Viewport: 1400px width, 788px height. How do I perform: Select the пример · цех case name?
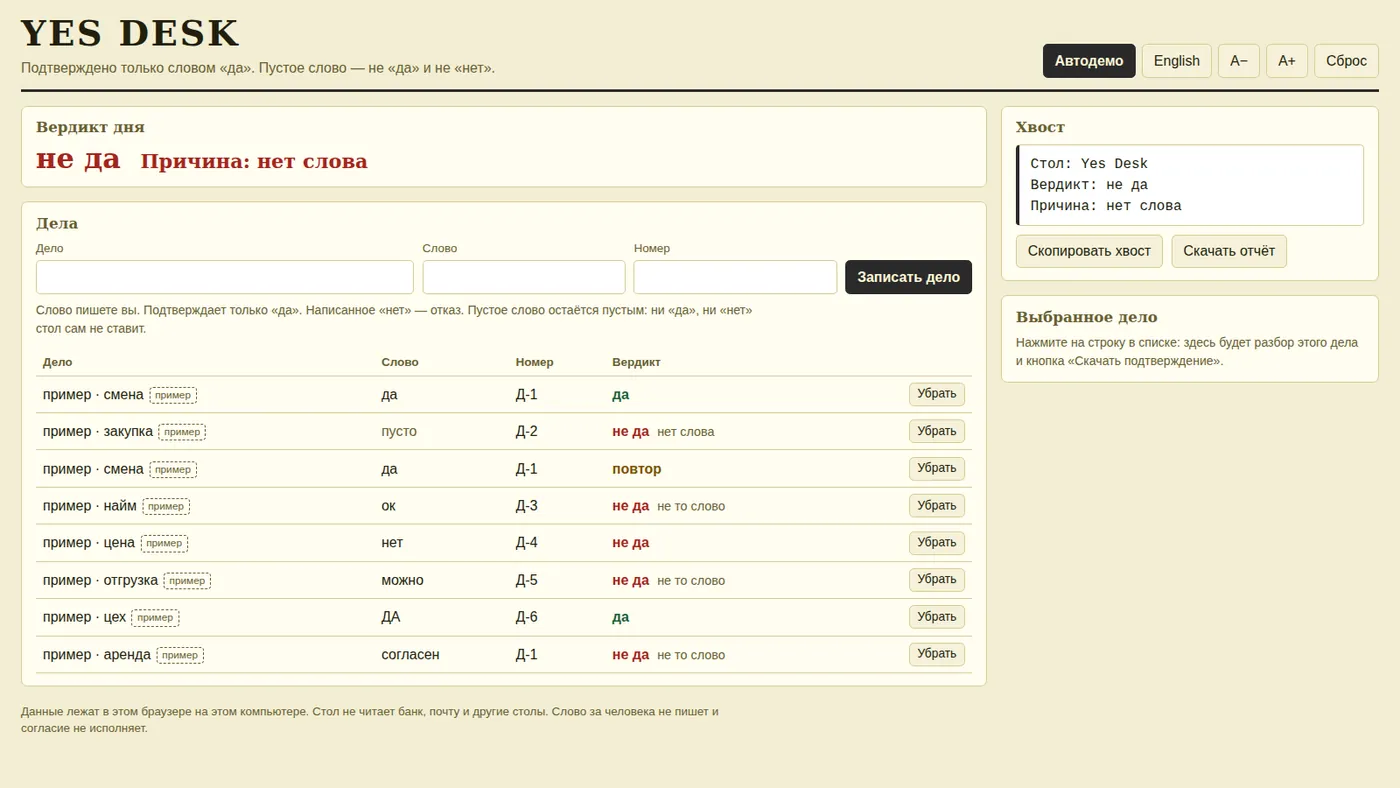(84, 617)
